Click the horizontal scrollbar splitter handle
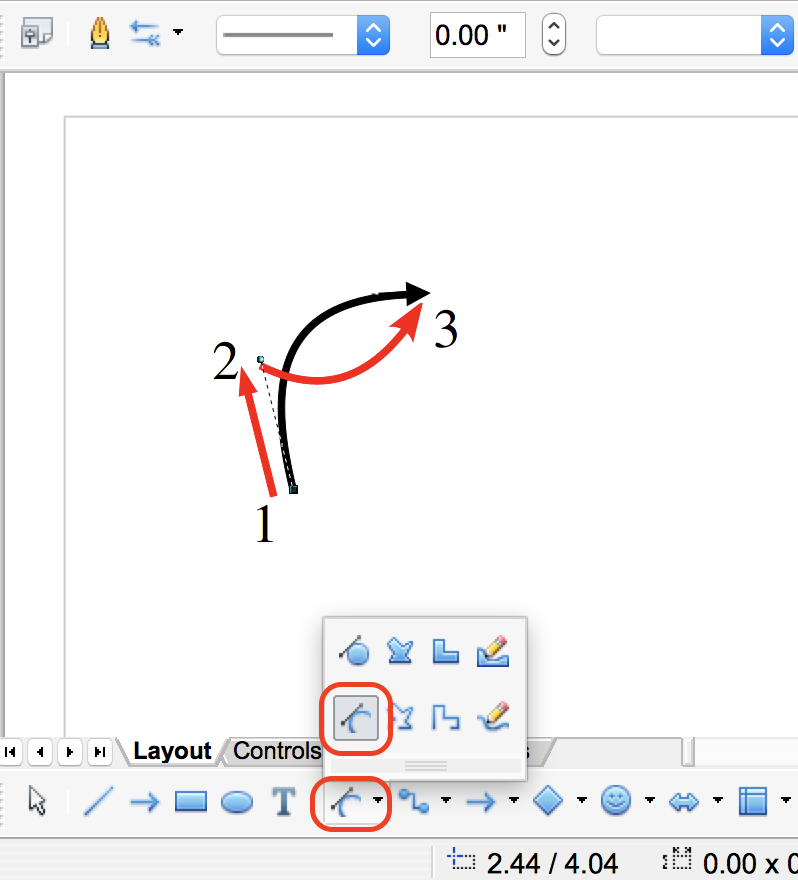The height and width of the screenshot is (880, 798). [x=688, y=752]
